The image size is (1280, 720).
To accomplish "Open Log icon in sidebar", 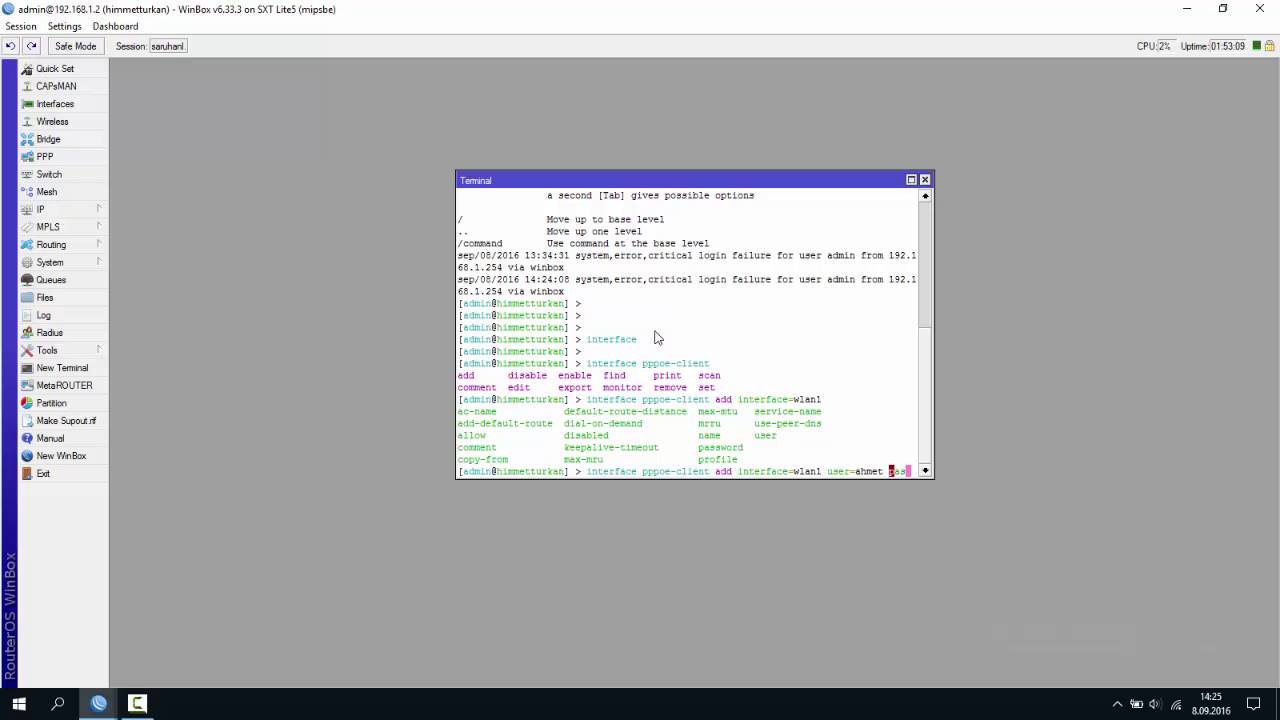I will click(27, 315).
